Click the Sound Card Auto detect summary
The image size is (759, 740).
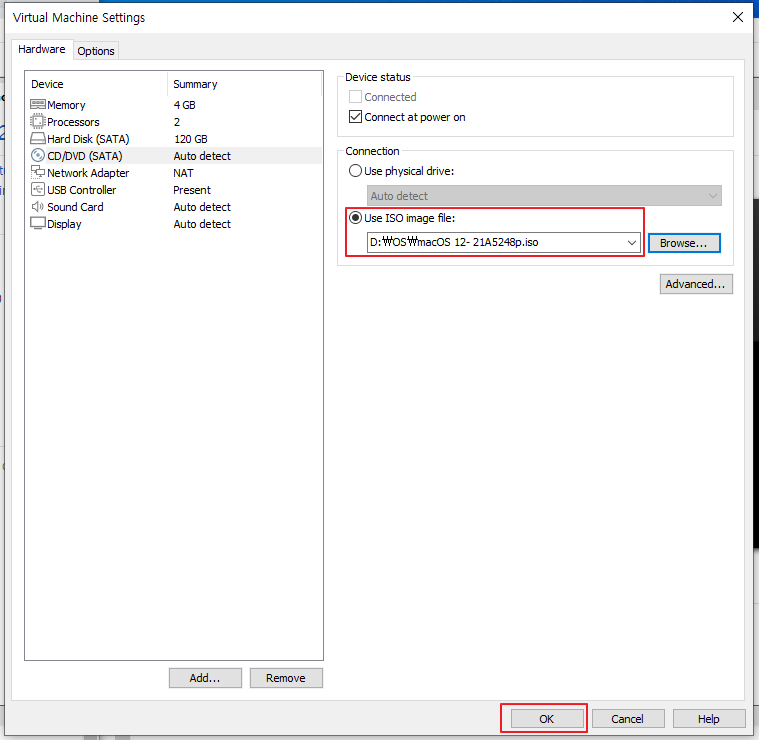(x=202, y=207)
